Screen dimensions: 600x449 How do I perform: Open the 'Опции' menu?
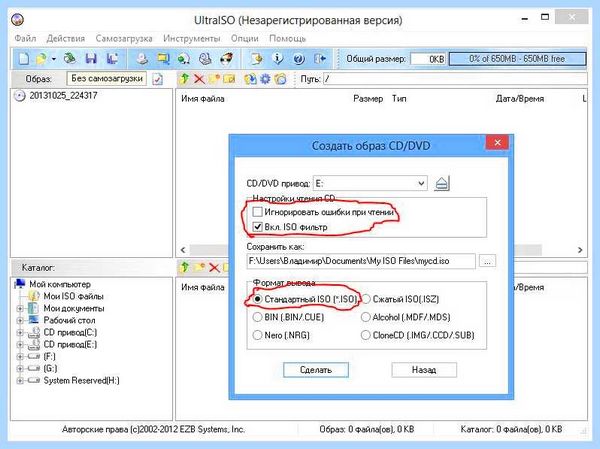[x=245, y=39]
